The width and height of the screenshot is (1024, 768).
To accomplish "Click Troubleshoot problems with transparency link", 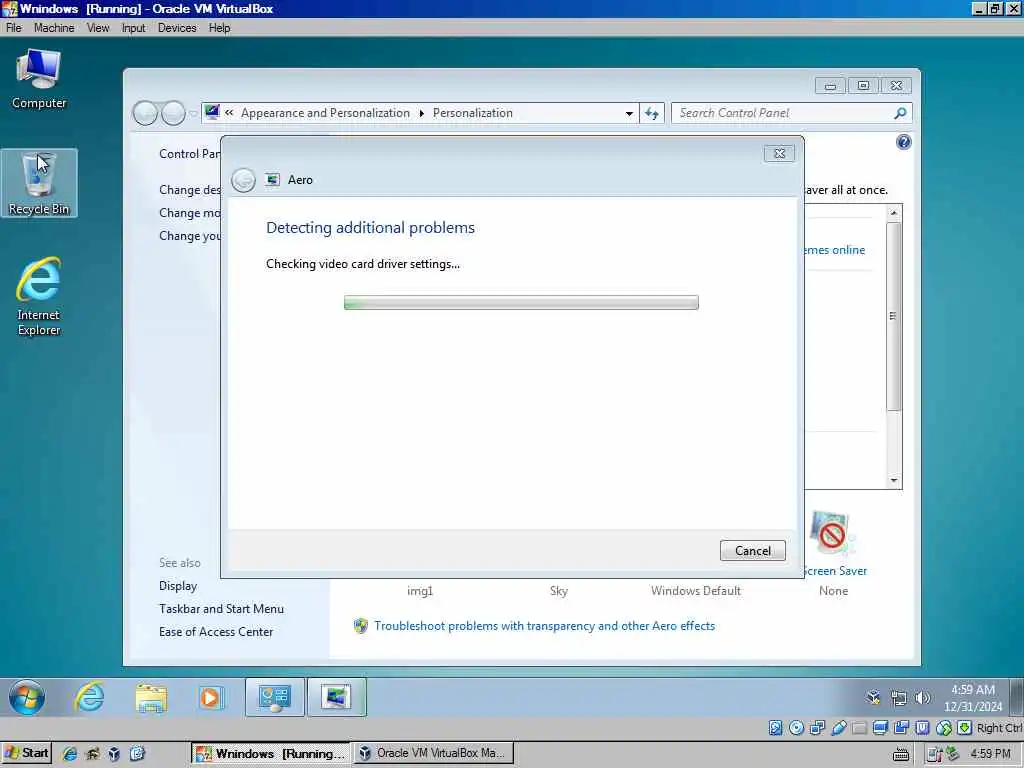I will pos(544,626).
